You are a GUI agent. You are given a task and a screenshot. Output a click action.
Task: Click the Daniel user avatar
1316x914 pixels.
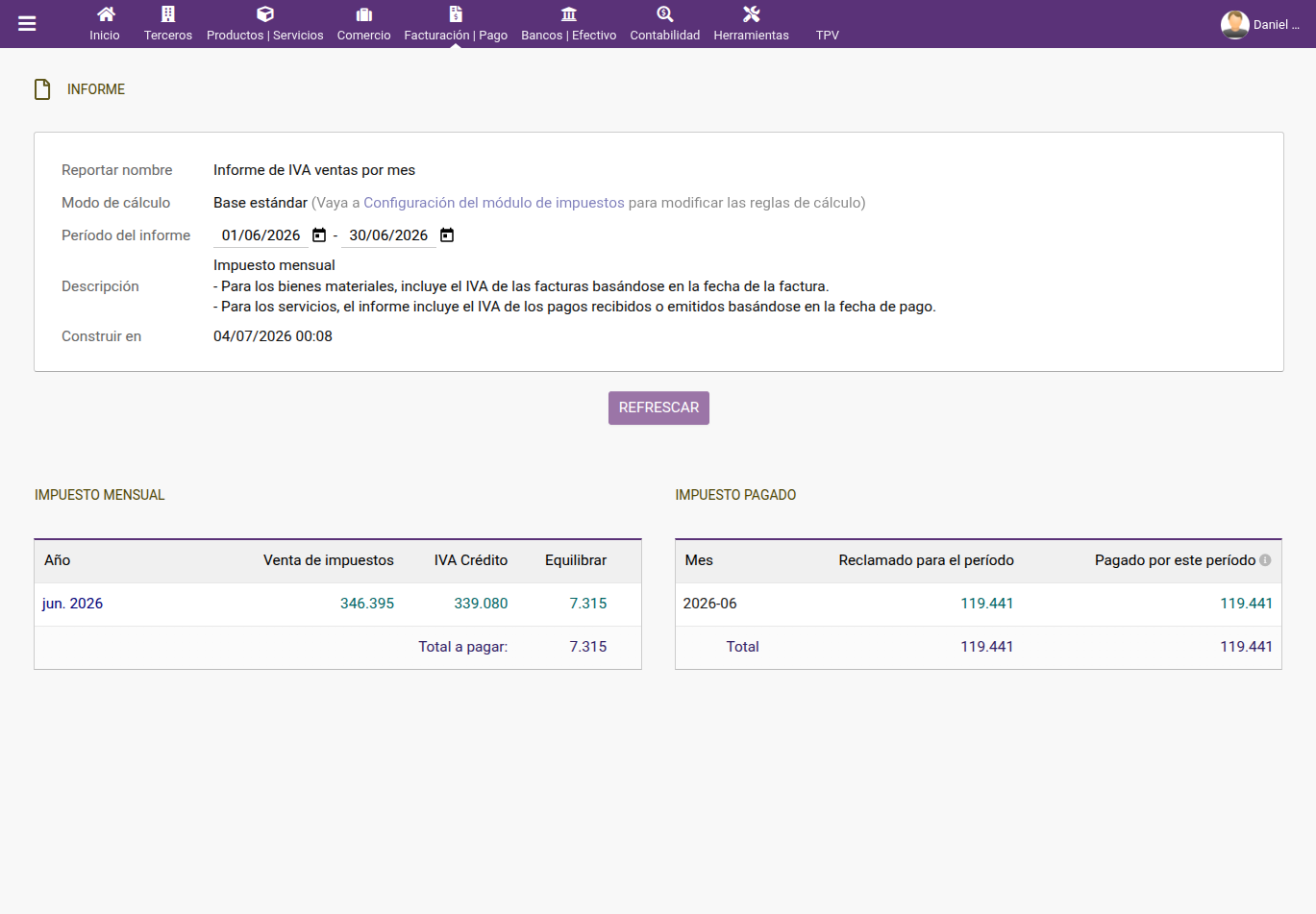click(x=1234, y=24)
